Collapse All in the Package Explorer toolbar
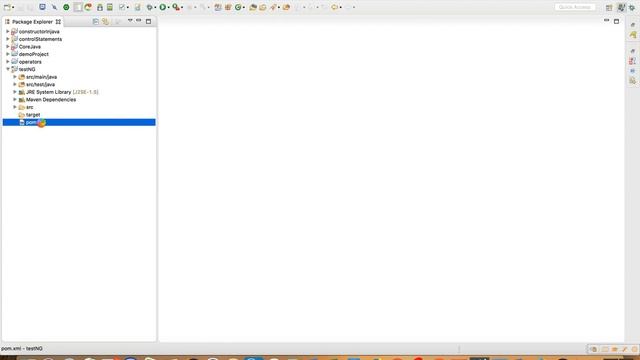This screenshot has height=360, width=640. click(x=96, y=21)
